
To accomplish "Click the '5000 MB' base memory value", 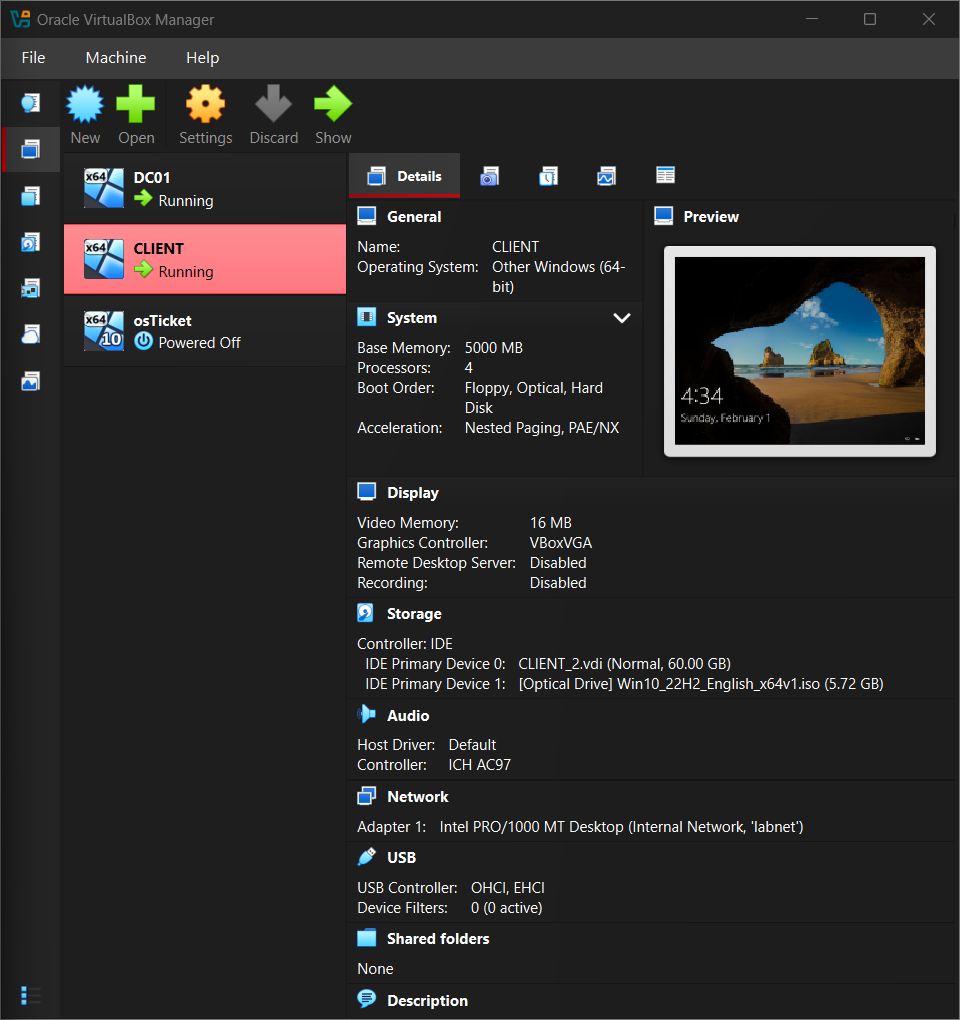I will (494, 348).
